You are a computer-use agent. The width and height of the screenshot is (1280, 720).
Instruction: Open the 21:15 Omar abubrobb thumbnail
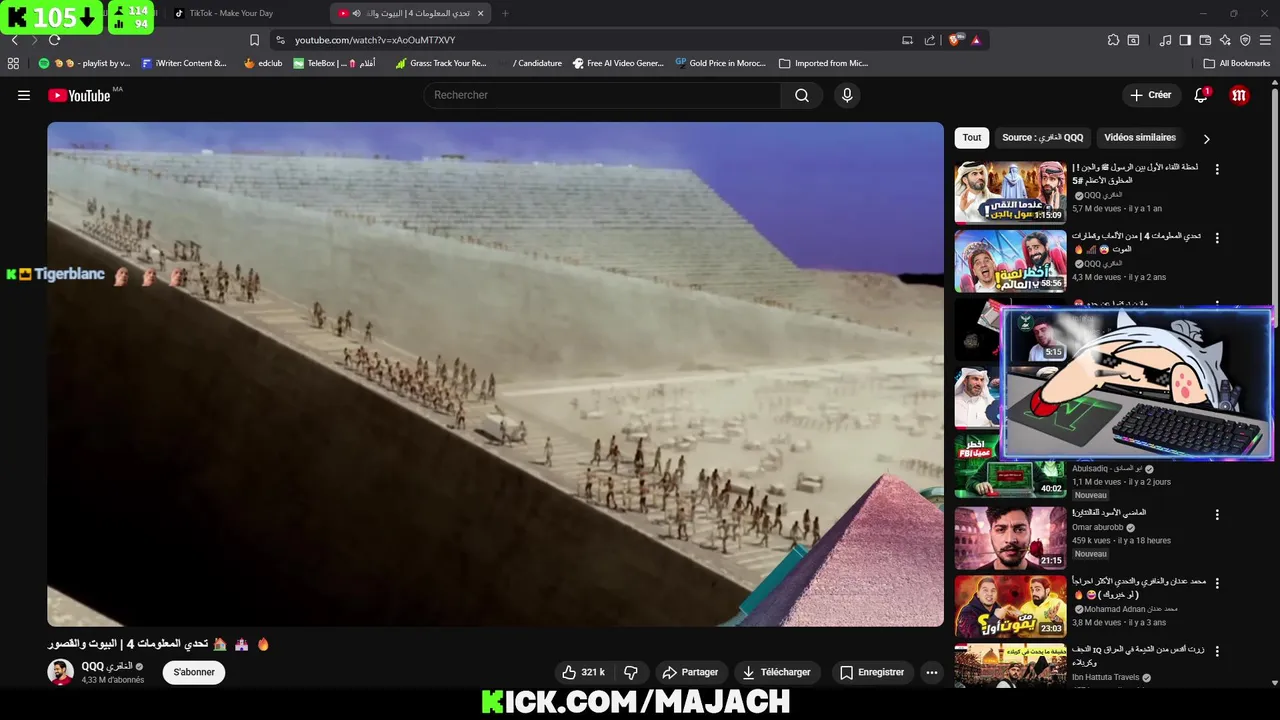coord(1010,537)
